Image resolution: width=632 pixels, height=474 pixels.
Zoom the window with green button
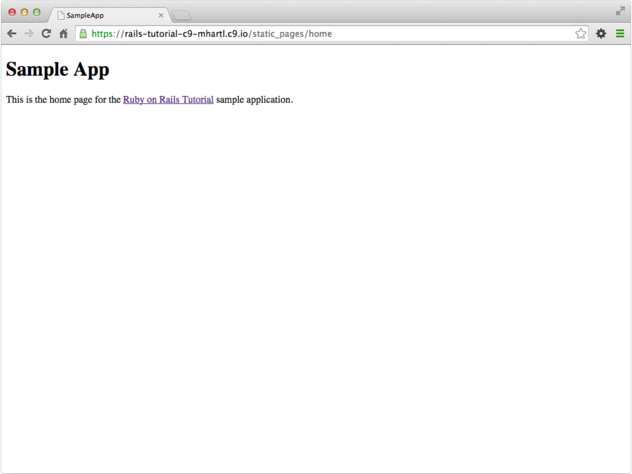pos(37,12)
